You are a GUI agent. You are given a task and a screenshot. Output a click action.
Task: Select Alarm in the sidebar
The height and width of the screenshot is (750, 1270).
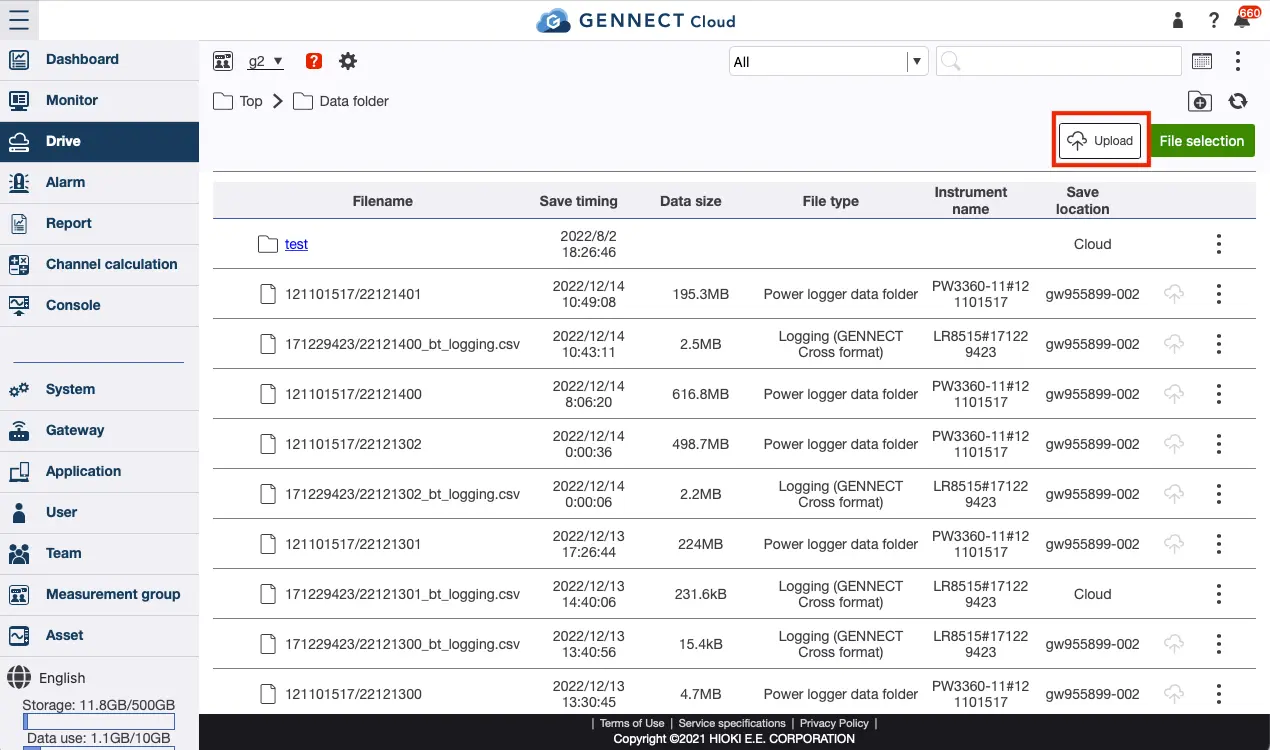pyautogui.click(x=100, y=182)
